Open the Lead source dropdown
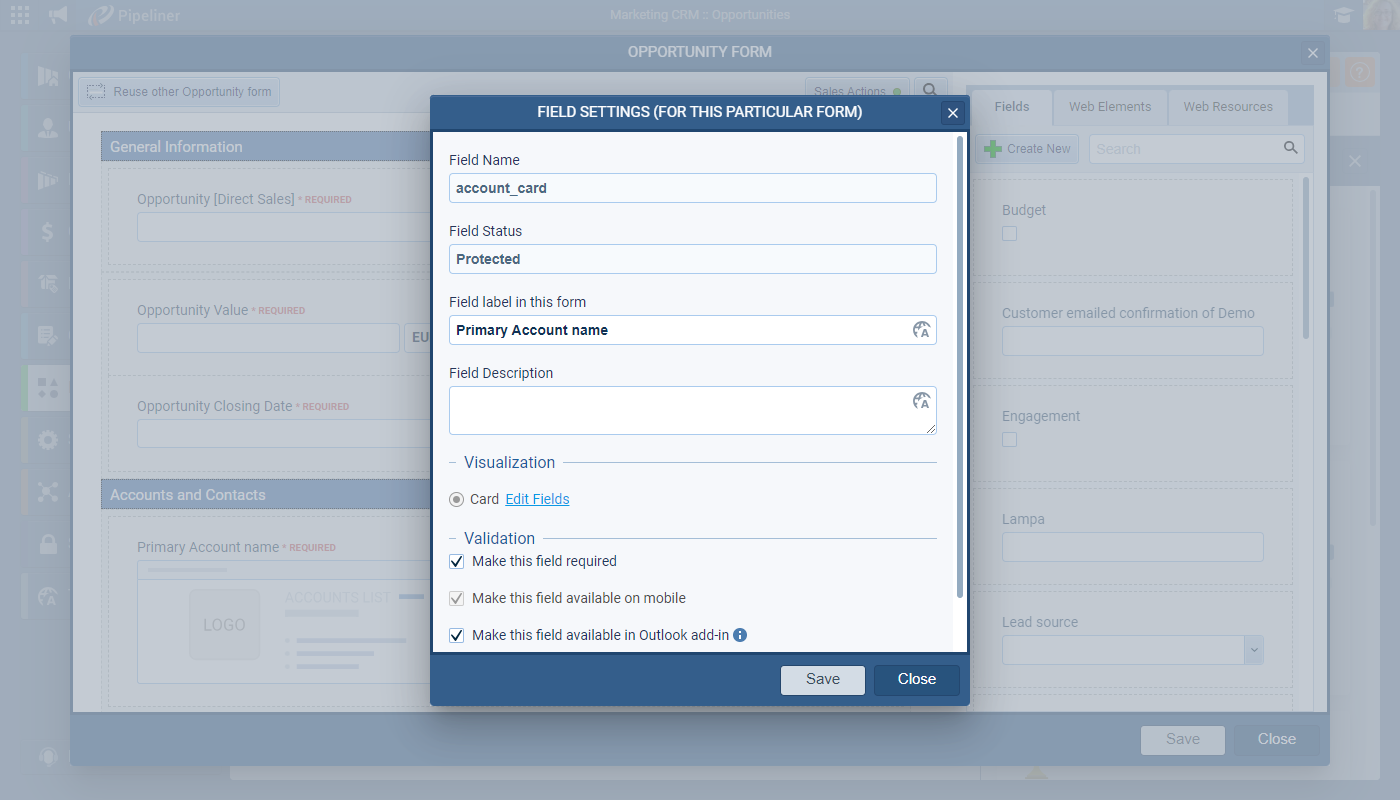This screenshot has height=800, width=1400. click(x=1253, y=650)
